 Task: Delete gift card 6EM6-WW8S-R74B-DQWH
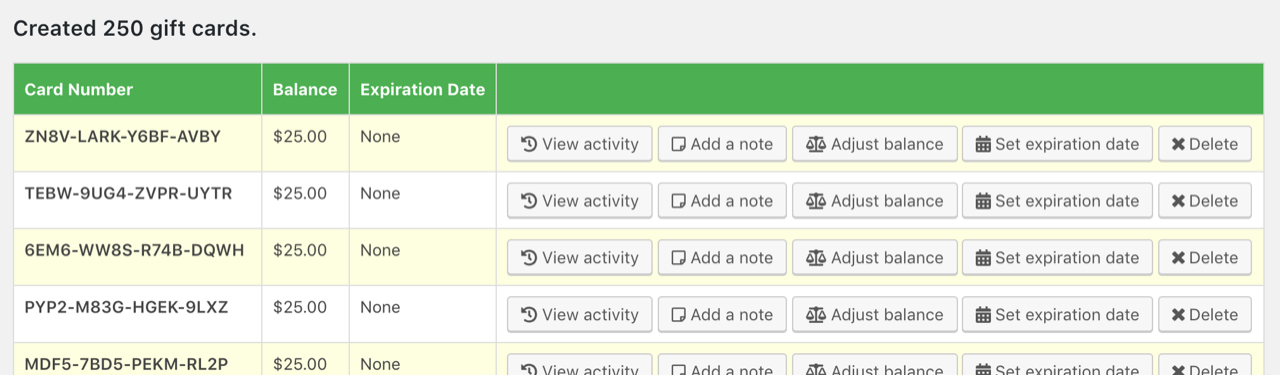[x=1204, y=258]
